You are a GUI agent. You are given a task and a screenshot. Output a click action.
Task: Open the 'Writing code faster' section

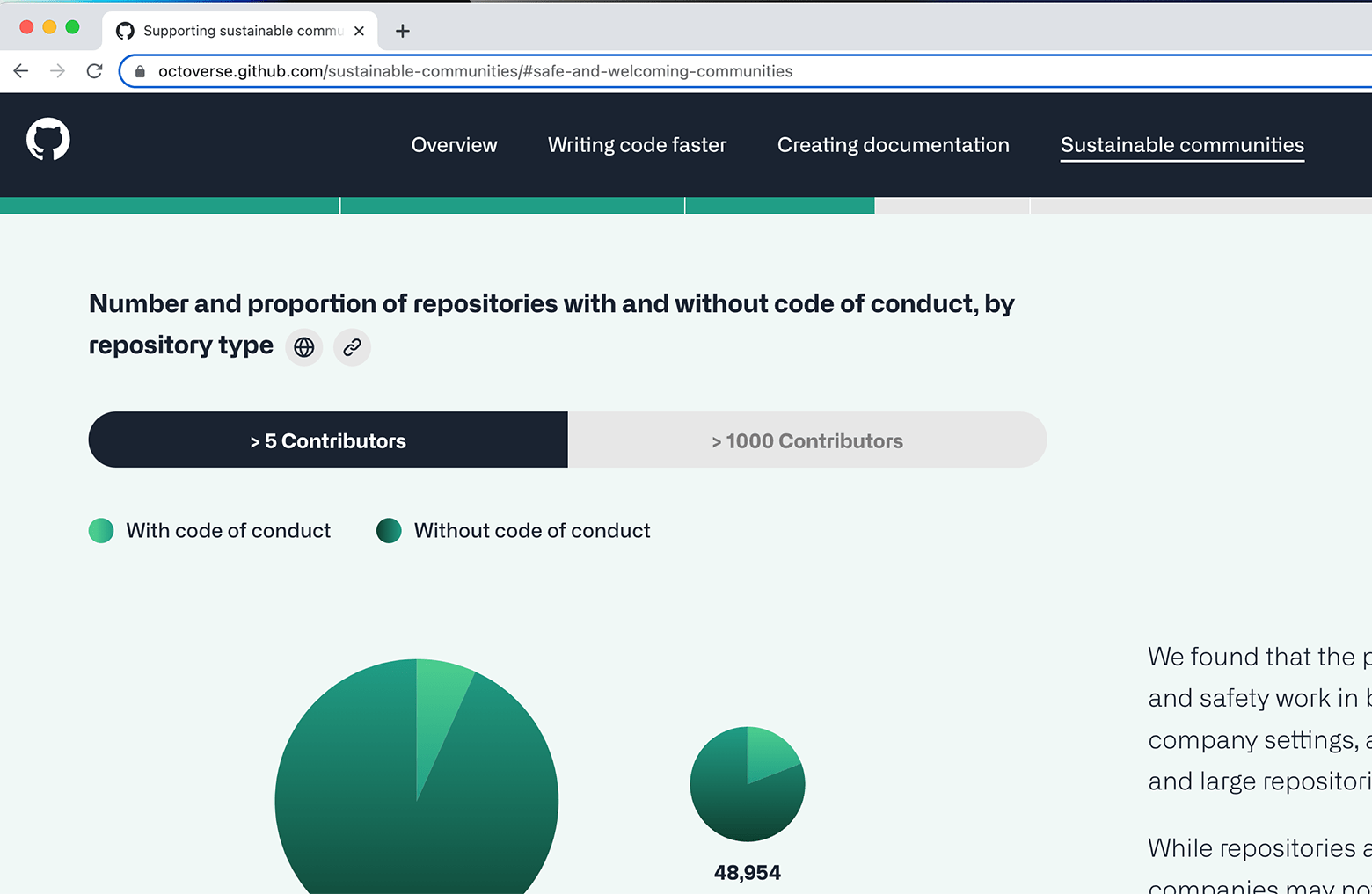click(637, 145)
